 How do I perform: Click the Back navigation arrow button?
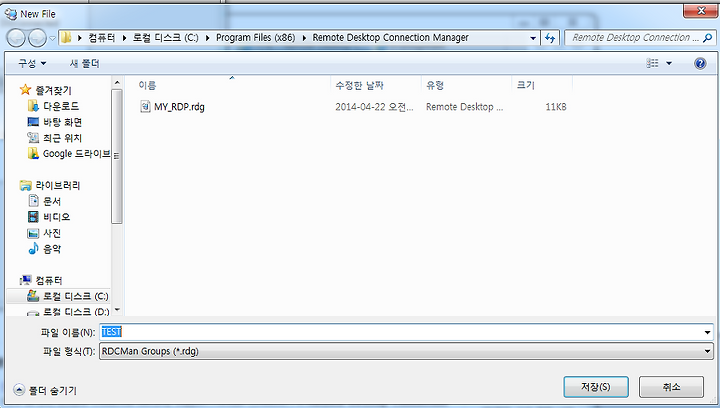click(x=15, y=38)
